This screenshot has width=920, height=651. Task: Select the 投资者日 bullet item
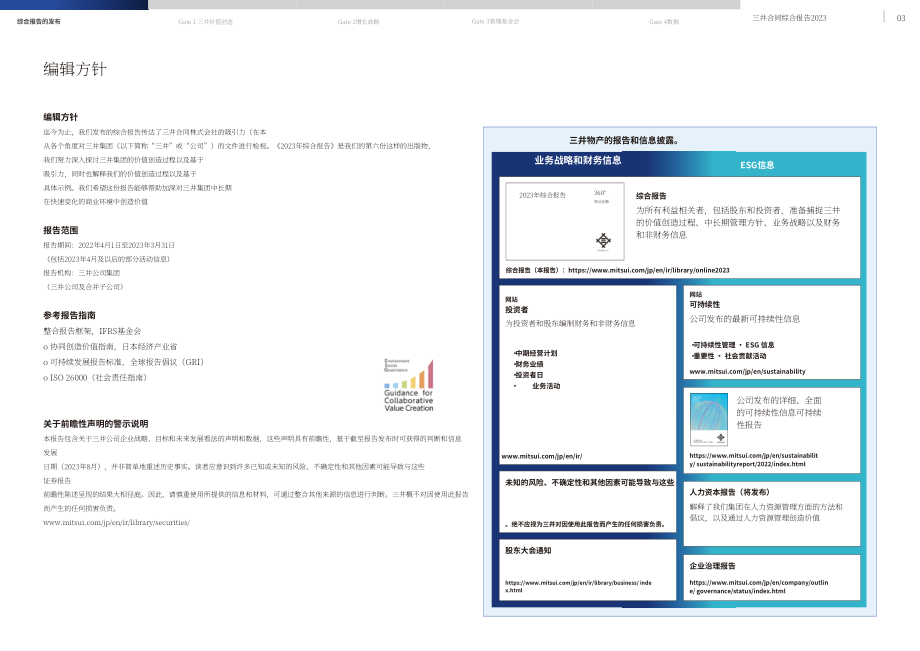click(x=529, y=375)
